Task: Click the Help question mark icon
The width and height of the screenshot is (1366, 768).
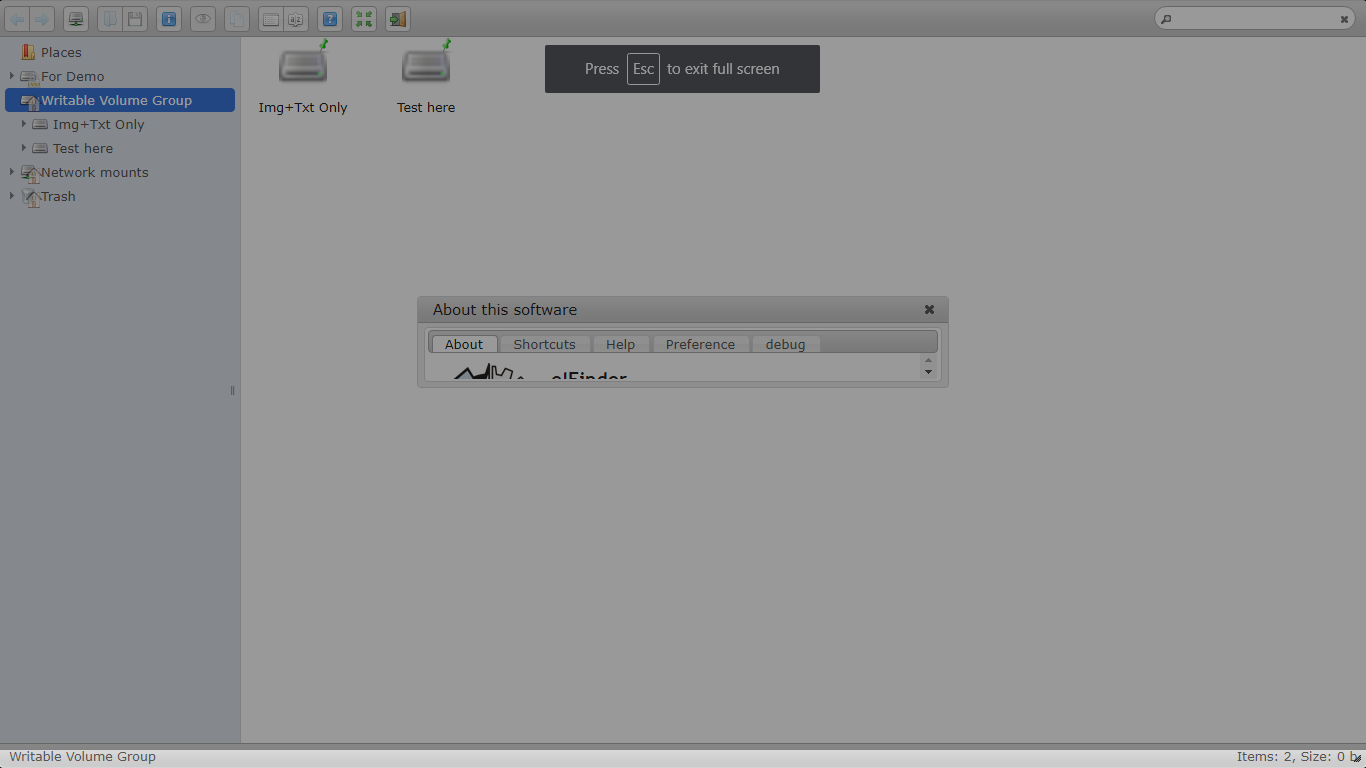Action: [330, 18]
